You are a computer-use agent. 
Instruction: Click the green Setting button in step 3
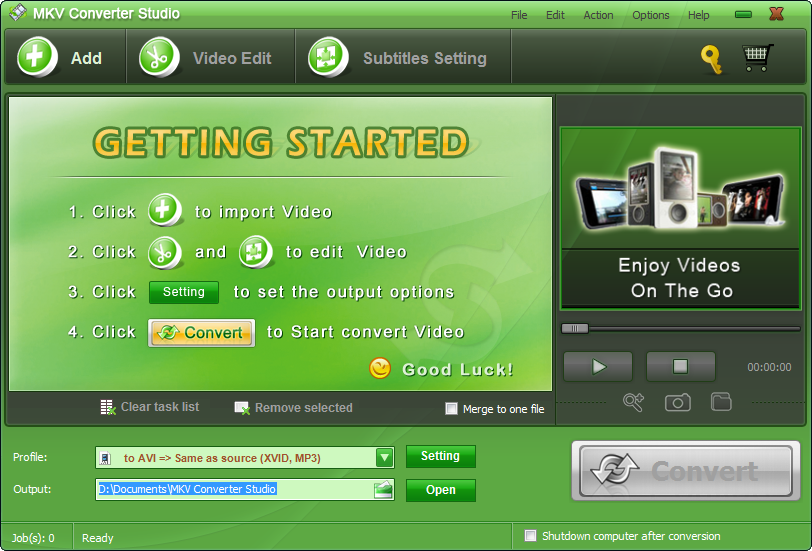(x=184, y=292)
